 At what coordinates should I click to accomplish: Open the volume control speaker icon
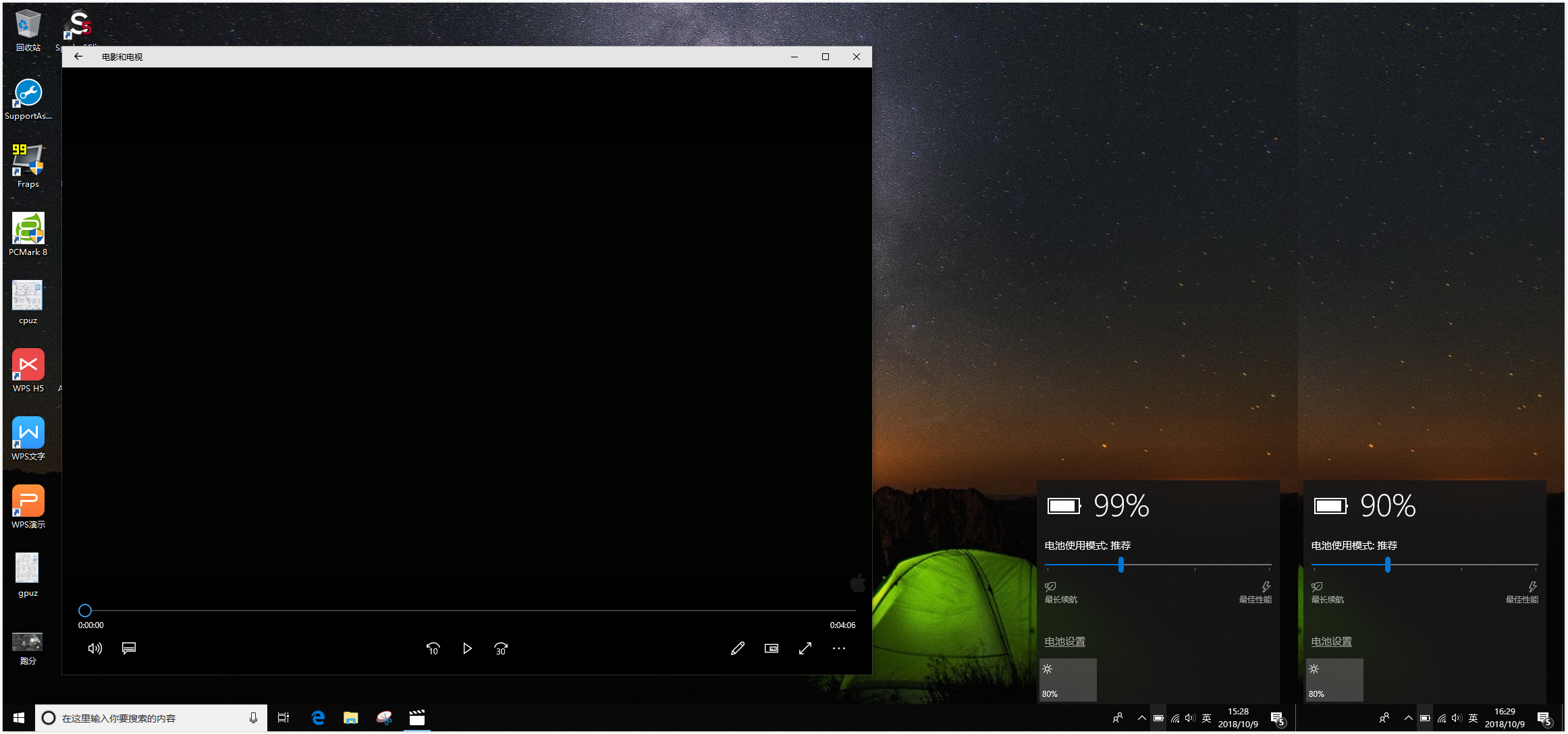point(95,648)
